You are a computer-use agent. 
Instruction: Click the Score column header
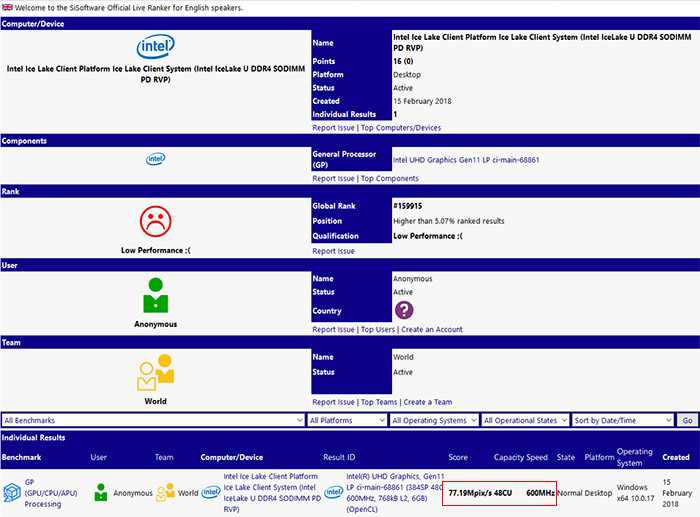coord(458,457)
